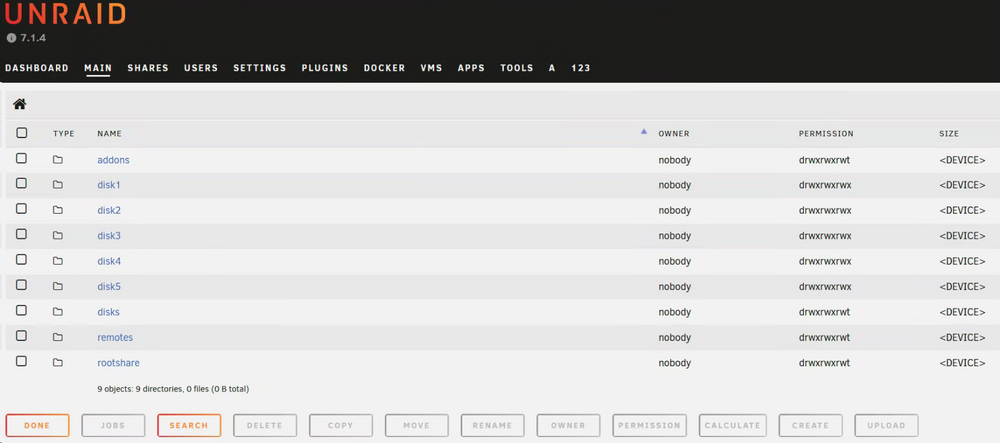This screenshot has height=443, width=1000.
Task: Open the disk1 folder link
Action: coord(109,185)
